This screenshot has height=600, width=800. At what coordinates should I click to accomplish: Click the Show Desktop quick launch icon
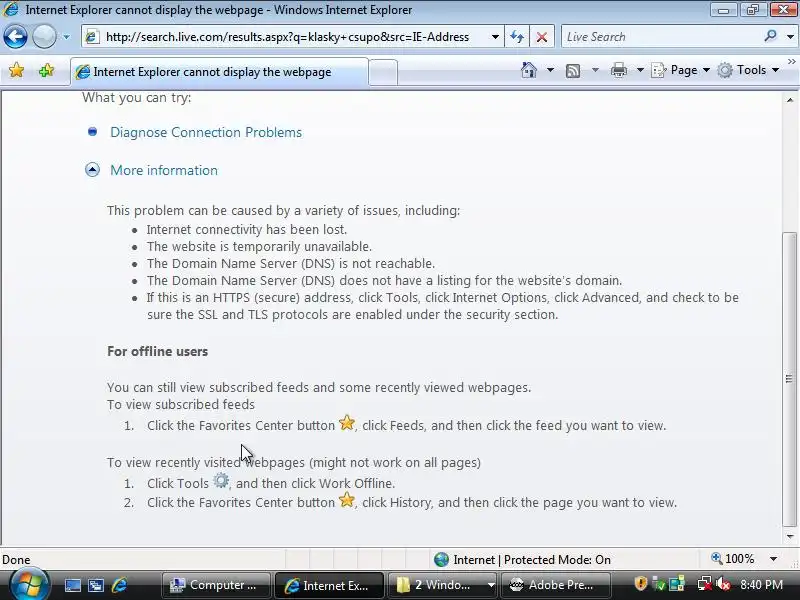click(x=72, y=585)
